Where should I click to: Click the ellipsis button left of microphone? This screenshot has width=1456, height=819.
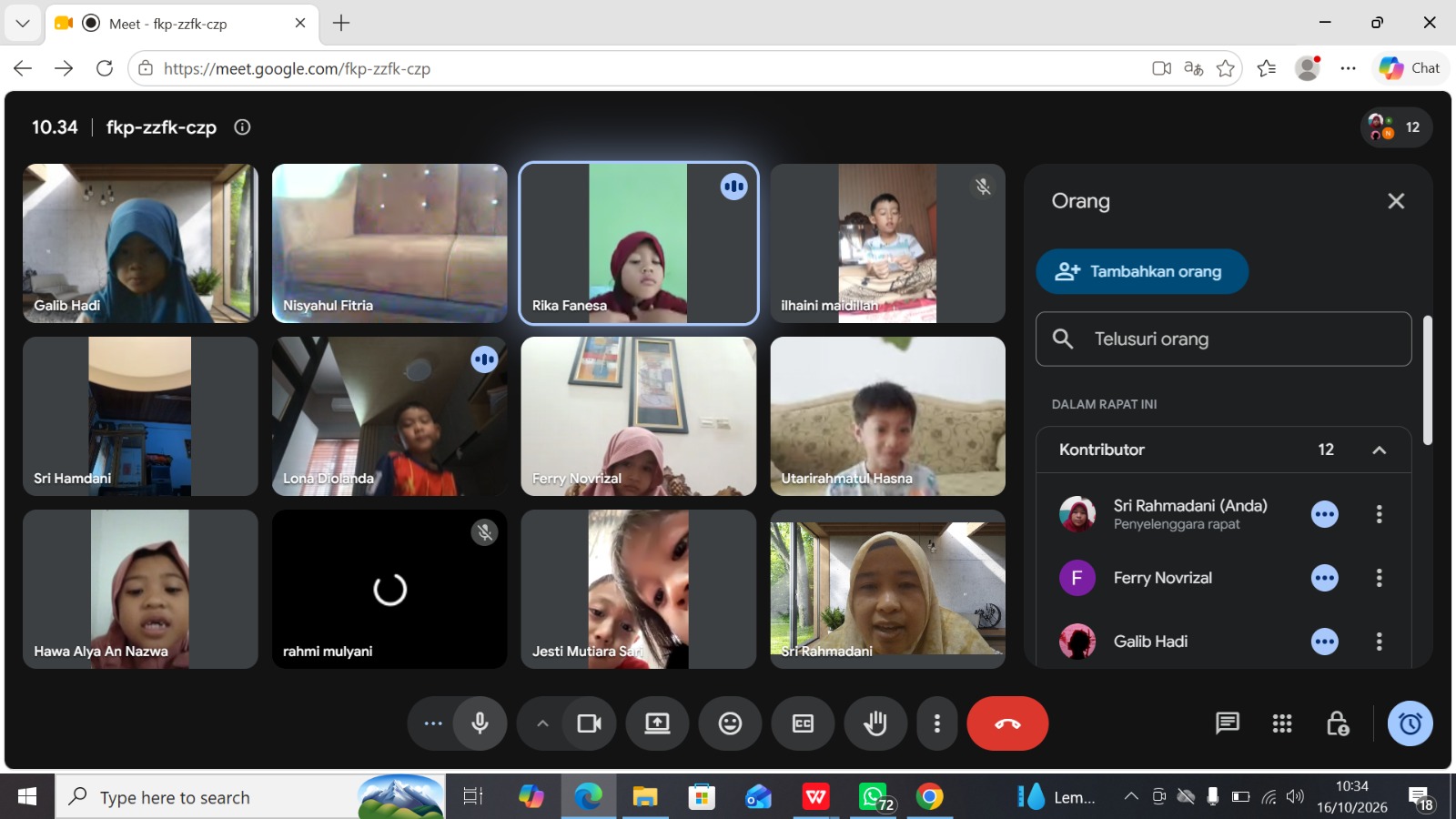point(433,723)
